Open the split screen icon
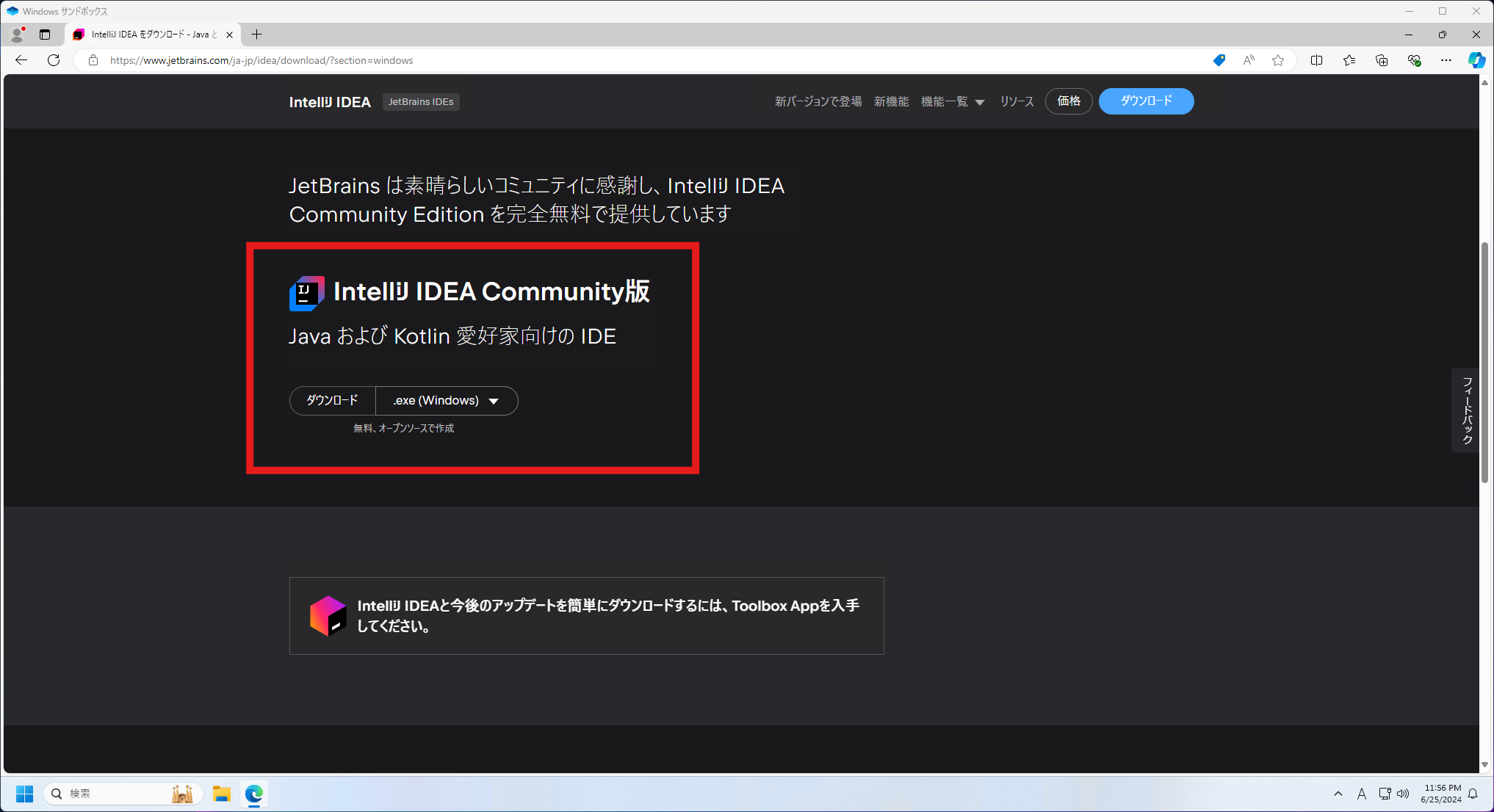The image size is (1494, 812). point(1317,60)
